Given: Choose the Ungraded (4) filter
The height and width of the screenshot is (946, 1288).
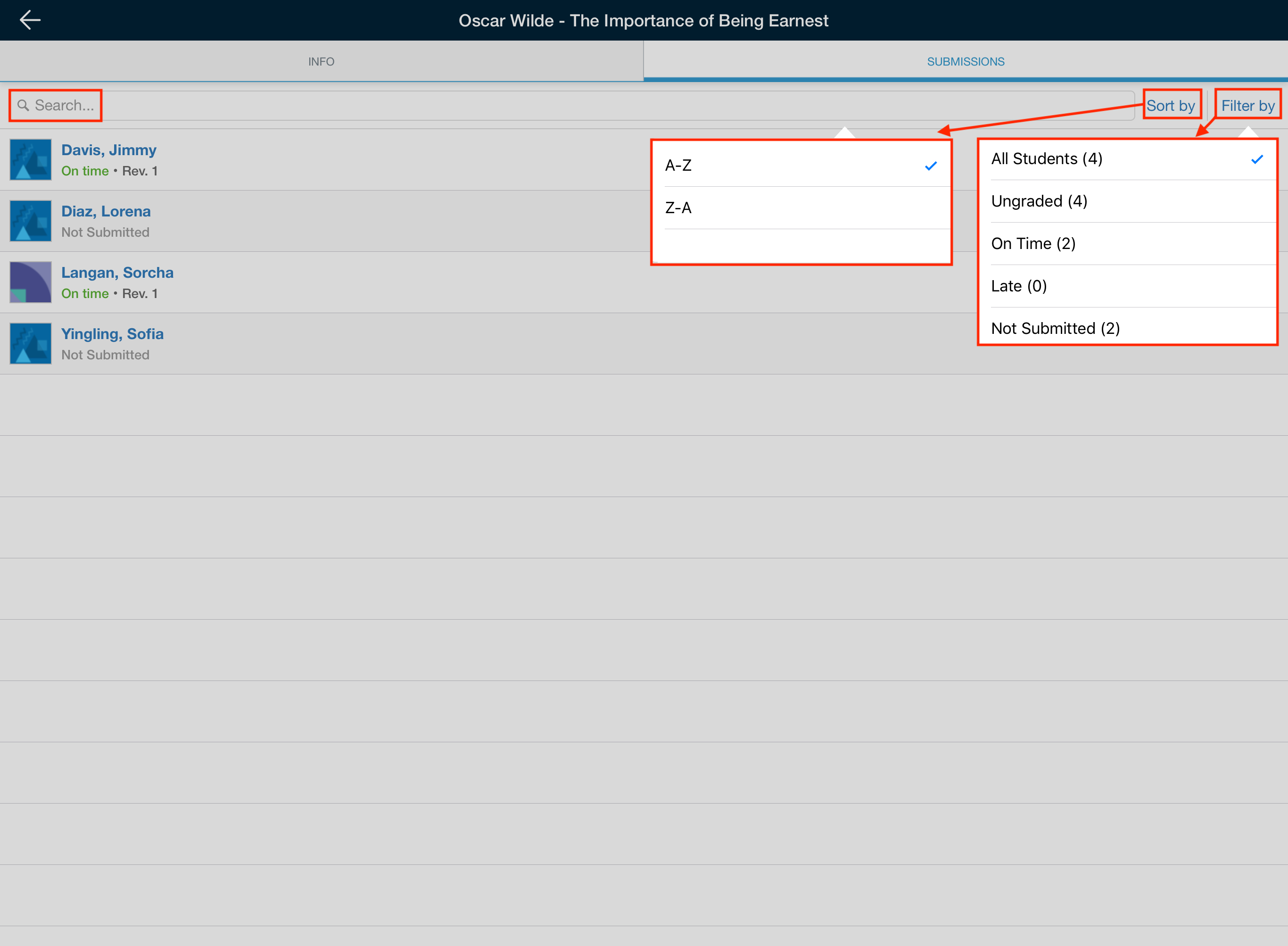Looking at the screenshot, I should [1039, 201].
